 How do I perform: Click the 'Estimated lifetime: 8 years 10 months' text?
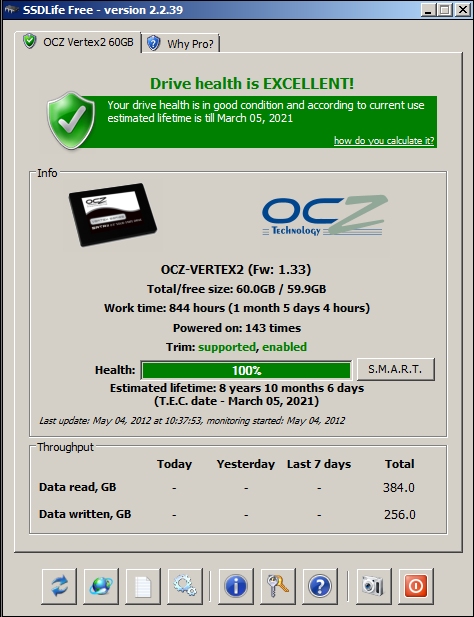point(237,388)
